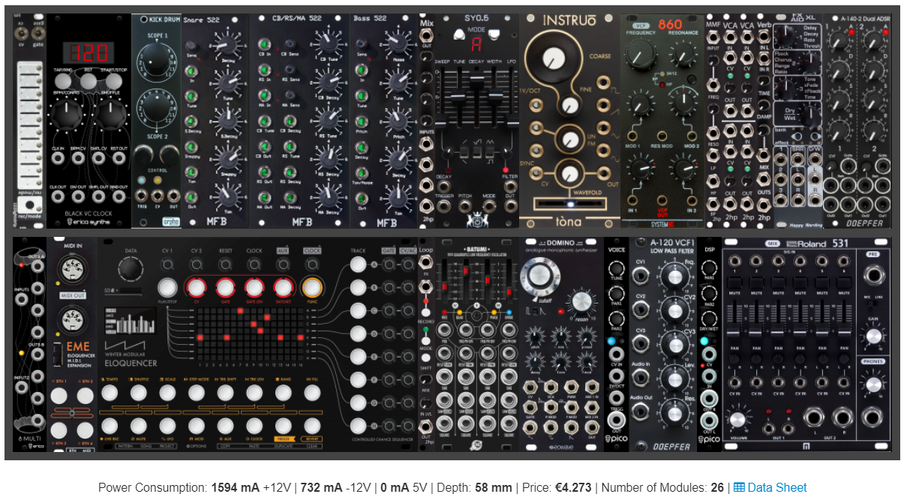Toggle the Loop module RECORD button
Image resolution: width=907 pixels, height=500 pixels.
426,312
